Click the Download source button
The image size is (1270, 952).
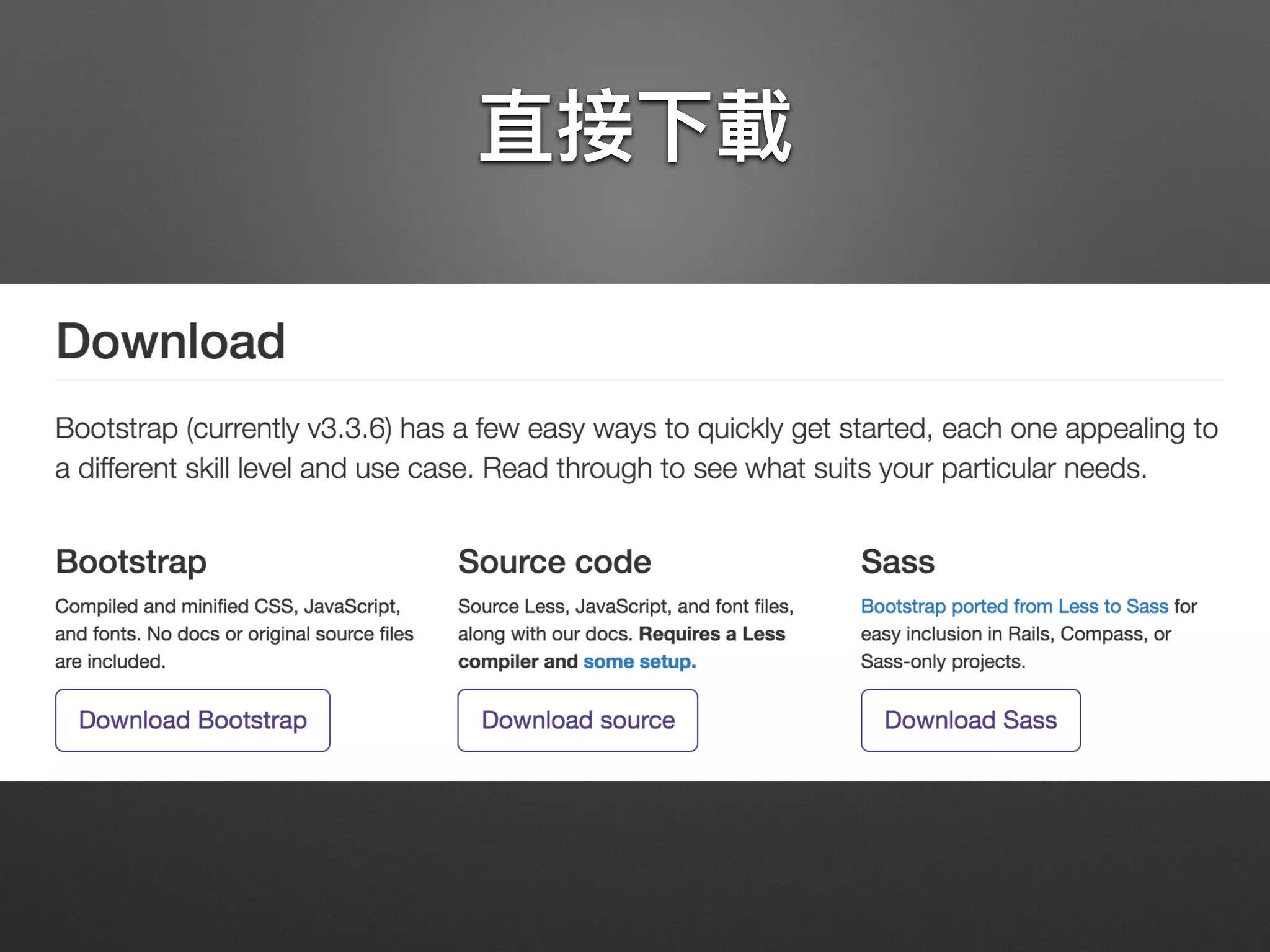pyautogui.click(x=577, y=720)
